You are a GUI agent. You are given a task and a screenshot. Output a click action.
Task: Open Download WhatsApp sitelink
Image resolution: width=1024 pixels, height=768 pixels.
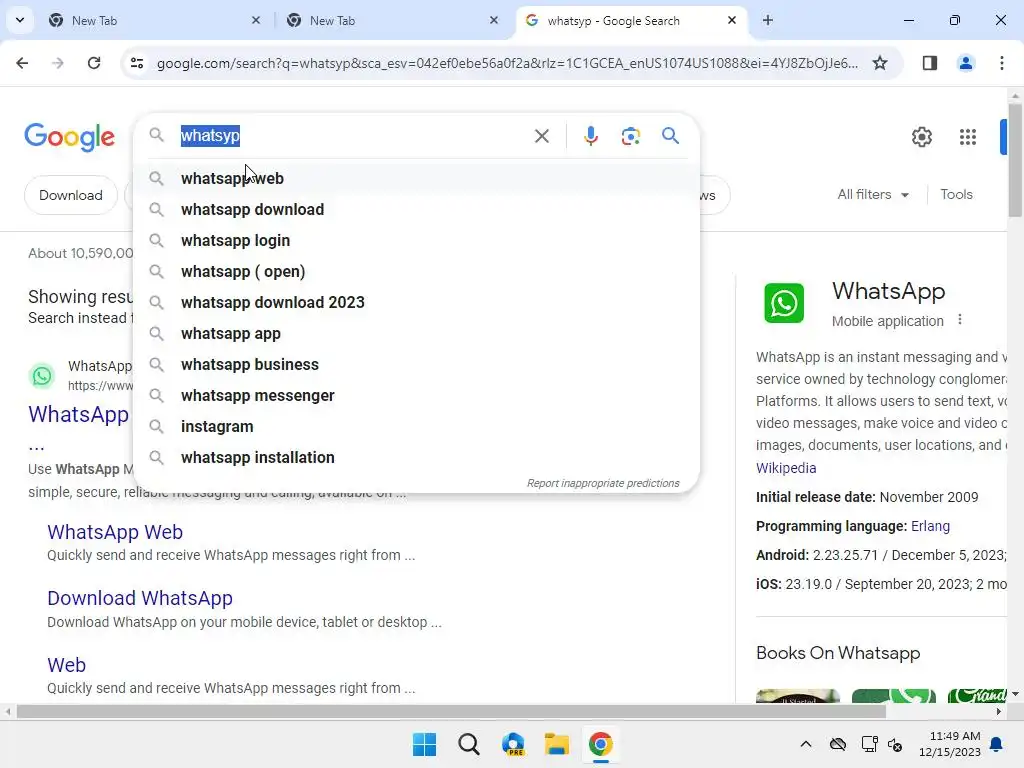[x=140, y=598]
